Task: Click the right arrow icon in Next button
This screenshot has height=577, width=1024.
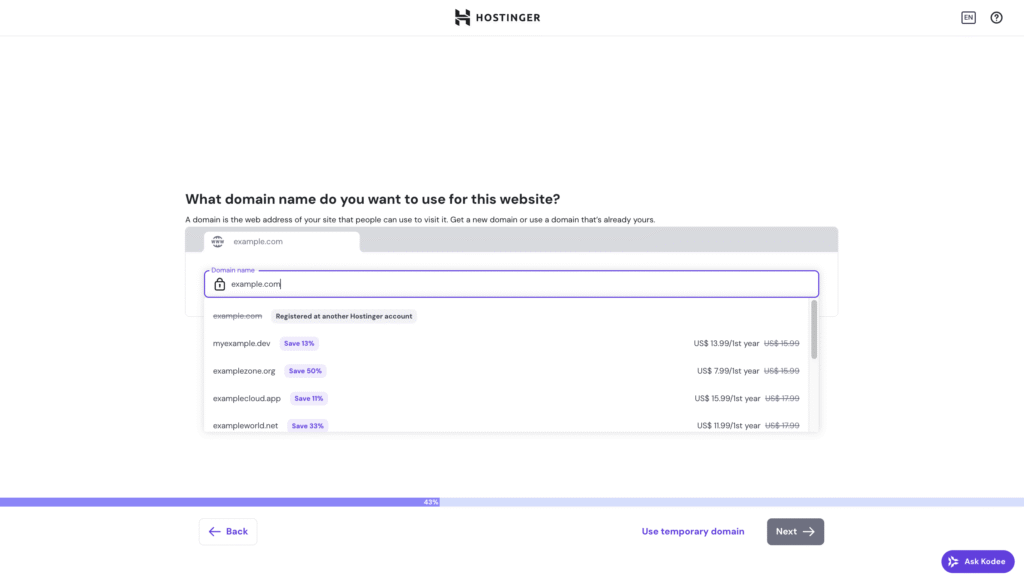Action: click(808, 531)
